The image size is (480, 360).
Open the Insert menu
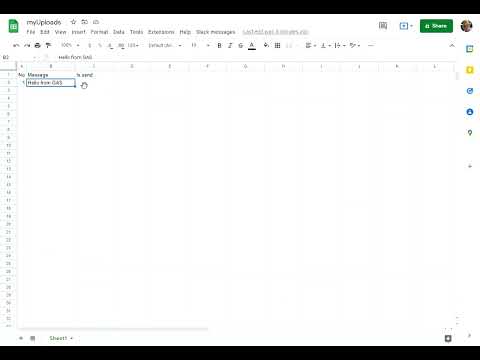[79, 32]
